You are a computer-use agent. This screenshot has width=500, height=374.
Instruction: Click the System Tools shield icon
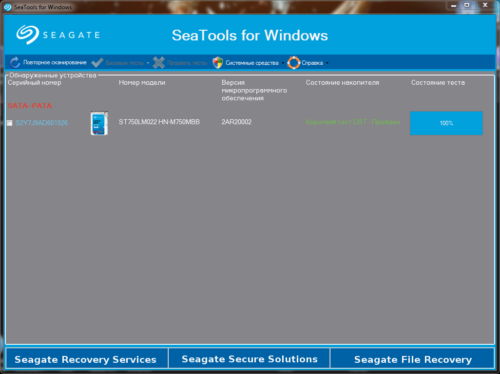point(218,63)
